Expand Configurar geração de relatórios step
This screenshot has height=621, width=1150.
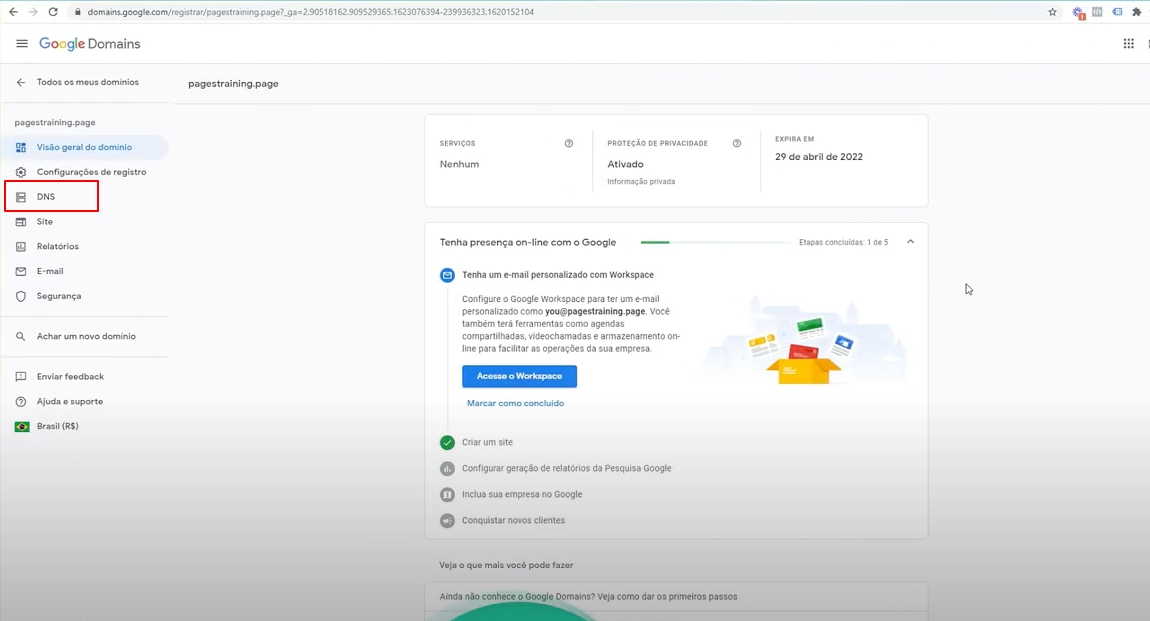click(x=566, y=468)
